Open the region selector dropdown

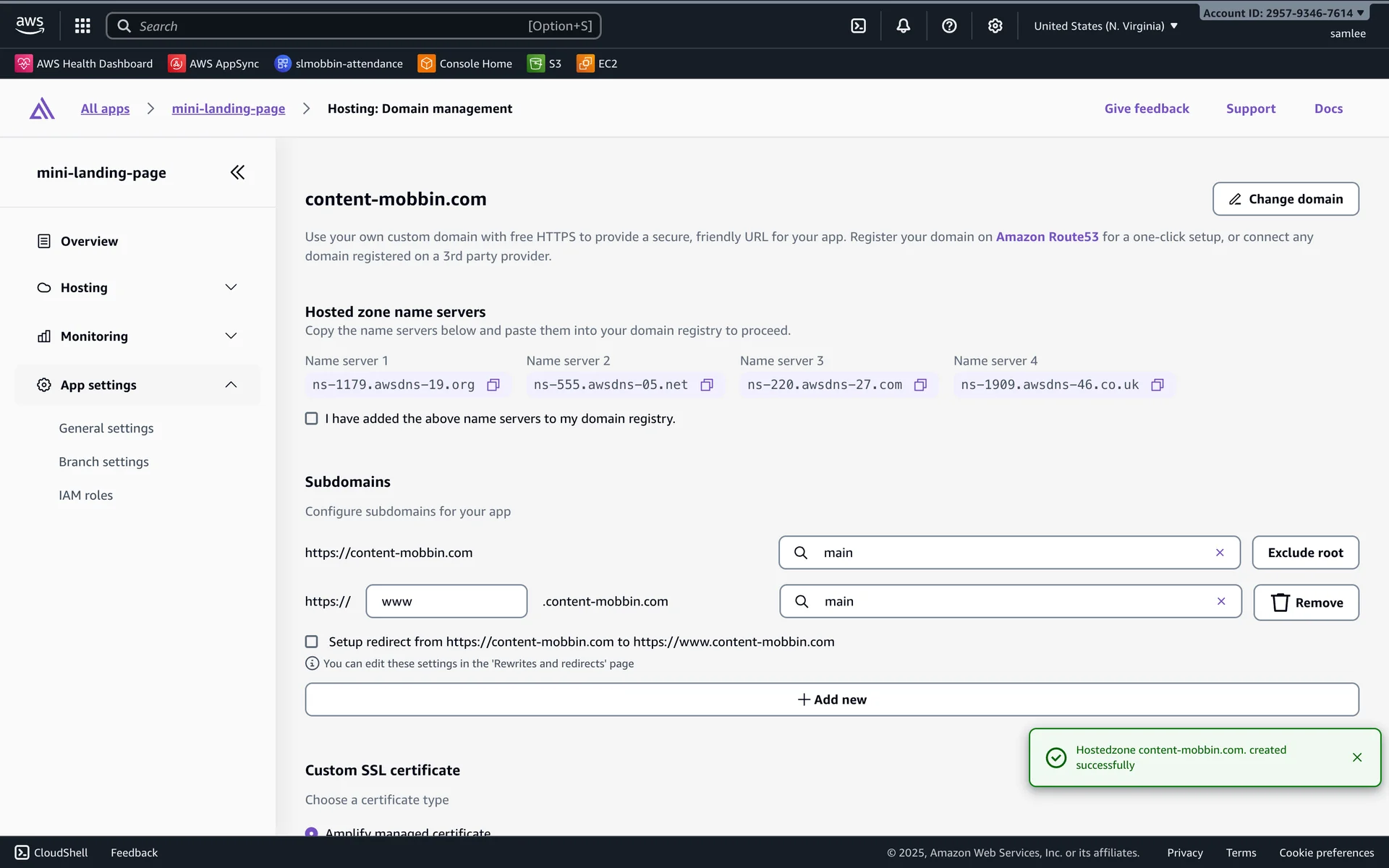tap(1105, 26)
